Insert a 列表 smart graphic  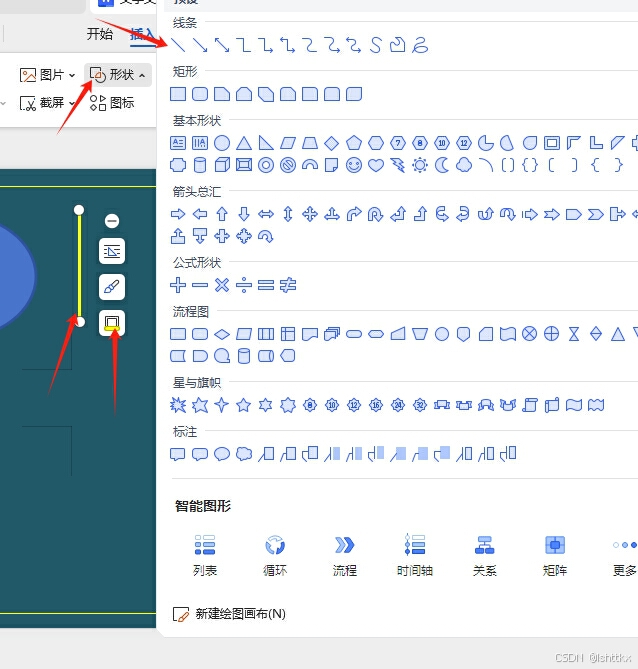point(205,555)
